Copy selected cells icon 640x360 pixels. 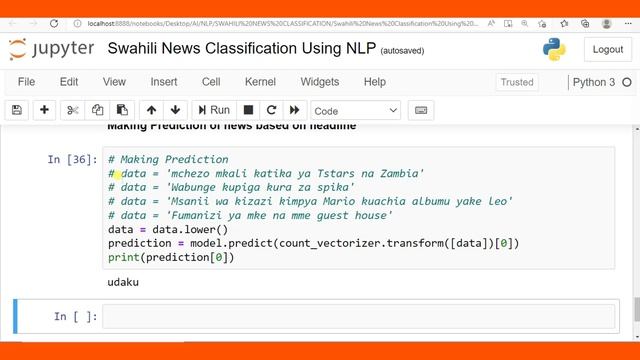[97, 110]
